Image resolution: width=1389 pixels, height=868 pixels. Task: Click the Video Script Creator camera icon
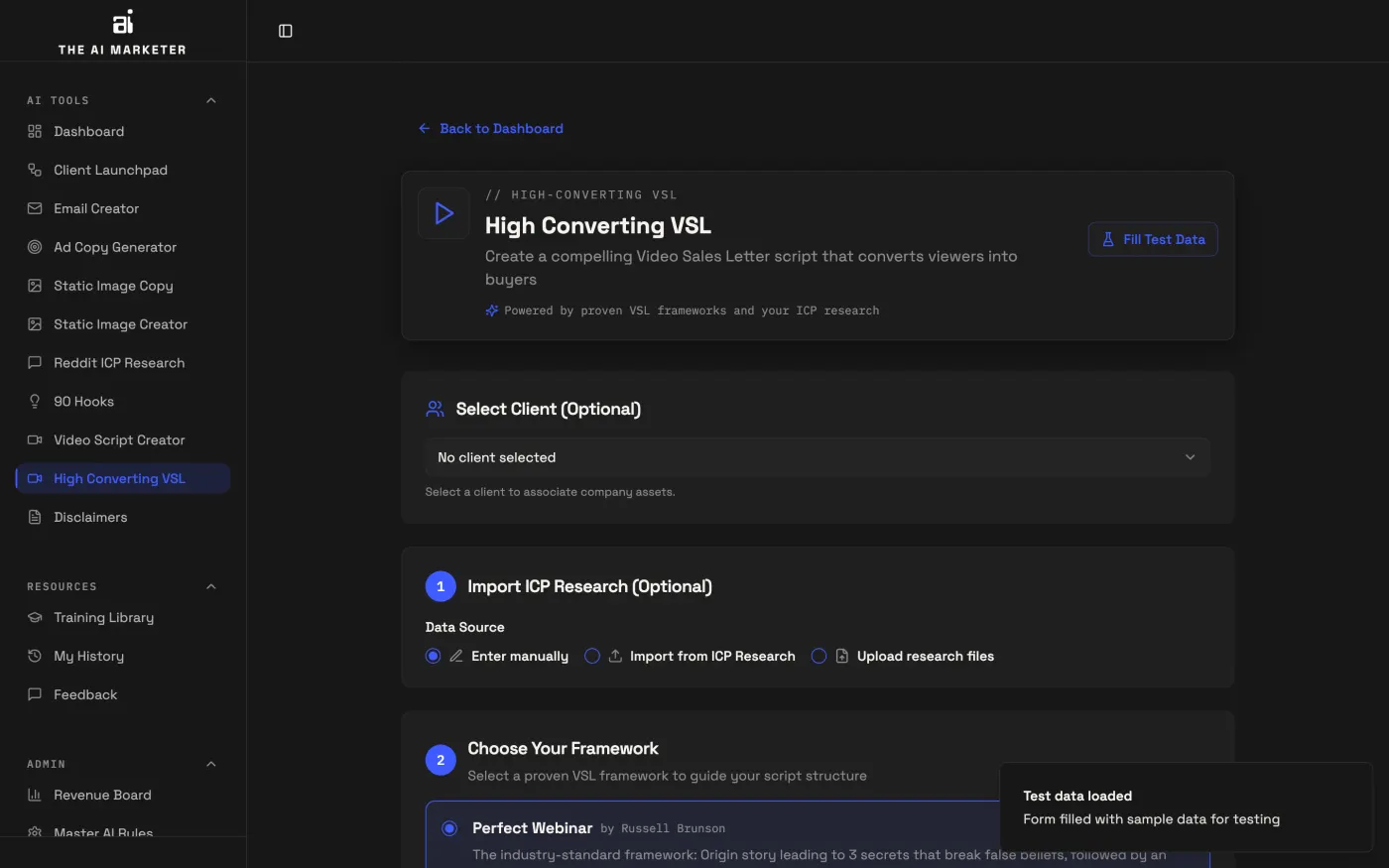(x=35, y=440)
